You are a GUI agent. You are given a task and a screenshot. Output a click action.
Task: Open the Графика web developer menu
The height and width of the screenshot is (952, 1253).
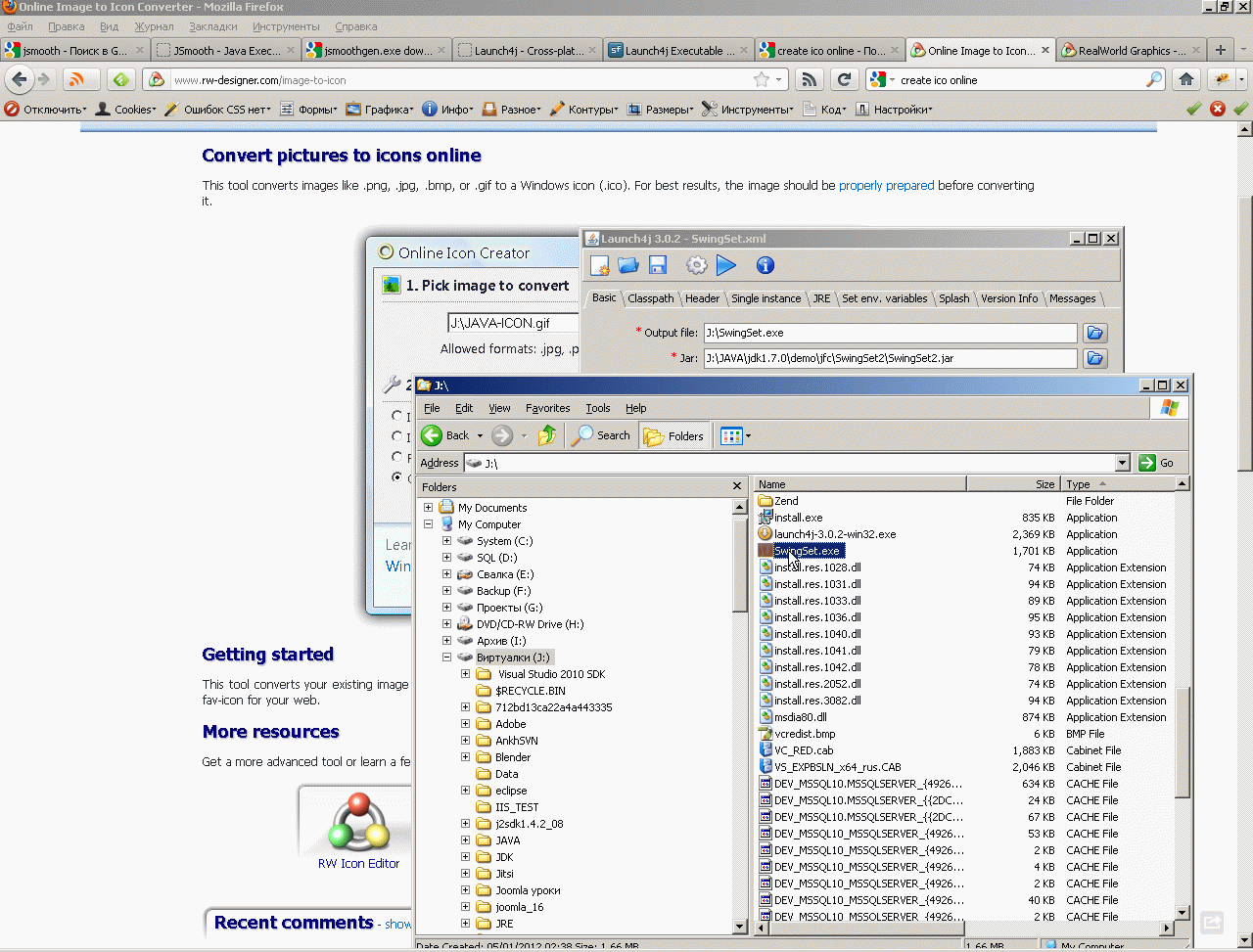[x=380, y=110]
